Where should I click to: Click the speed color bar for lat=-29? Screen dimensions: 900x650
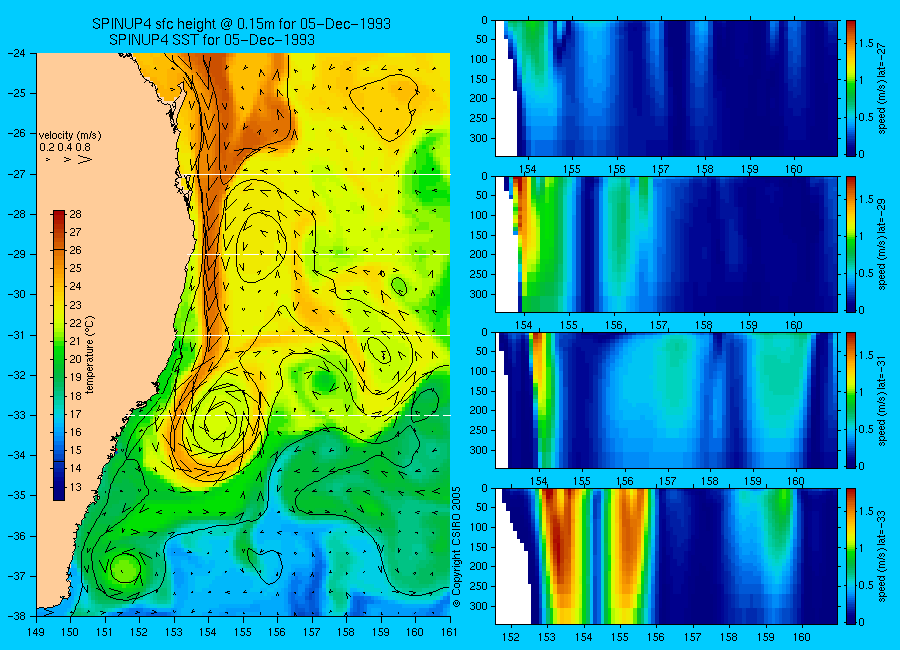[x=850, y=244]
